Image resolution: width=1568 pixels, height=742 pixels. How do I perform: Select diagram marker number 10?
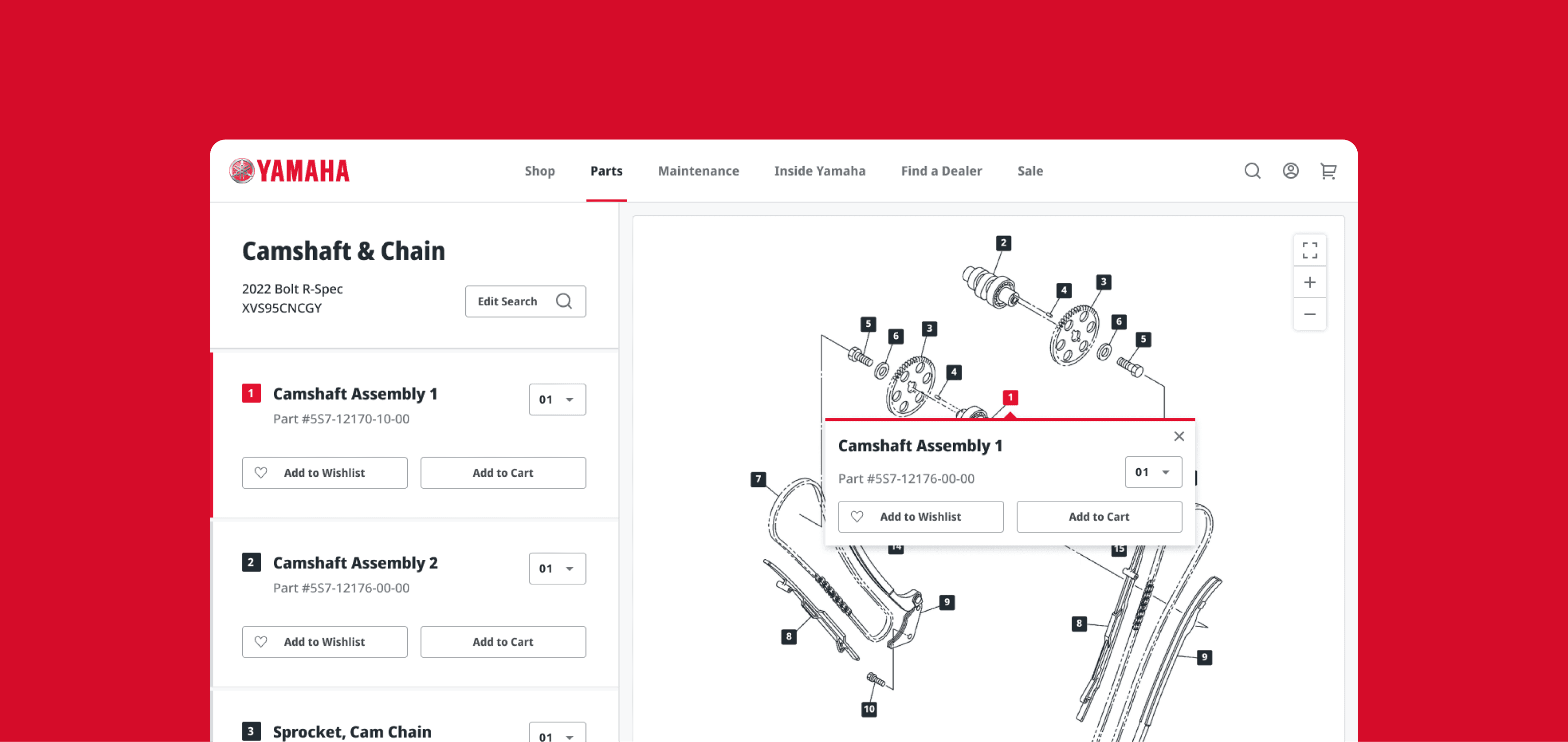tap(869, 708)
